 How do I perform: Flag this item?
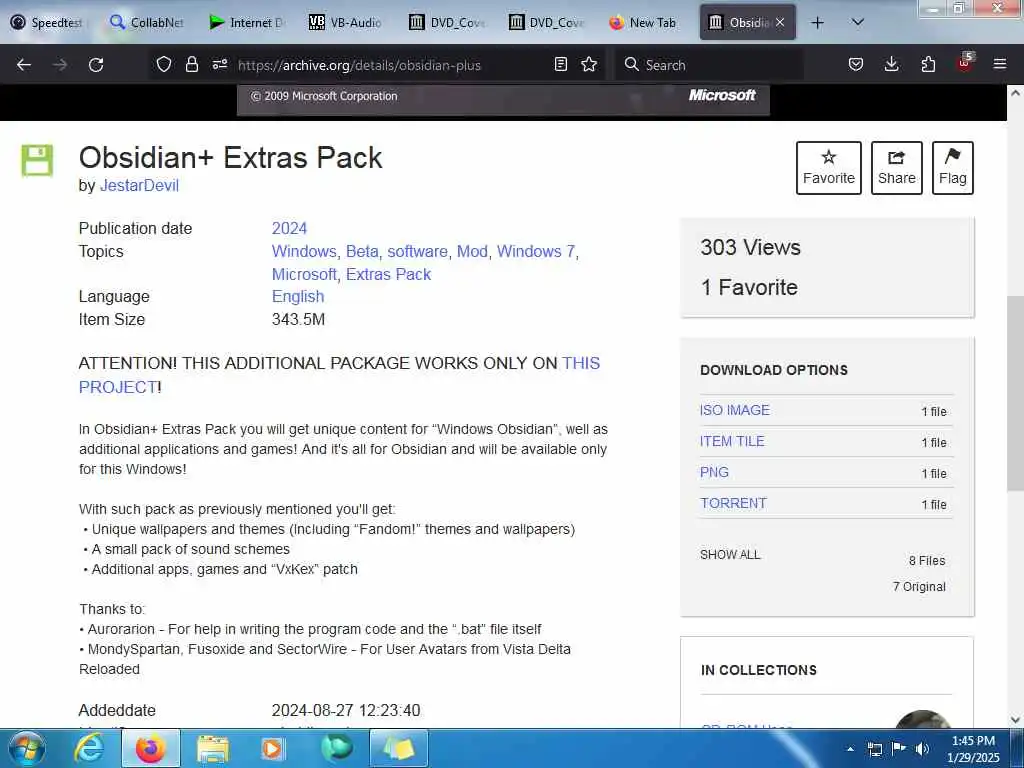pos(952,168)
